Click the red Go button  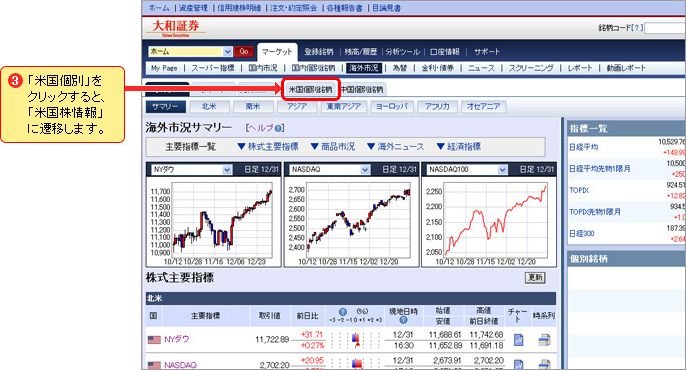(x=244, y=52)
